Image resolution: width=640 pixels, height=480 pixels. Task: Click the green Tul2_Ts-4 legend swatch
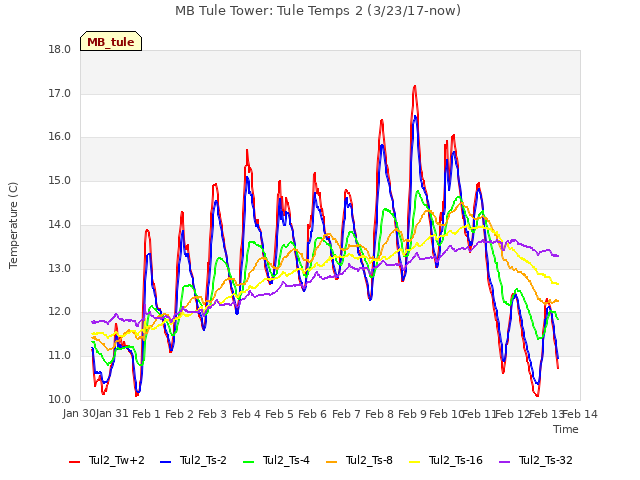pyautogui.click(x=249, y=461)
